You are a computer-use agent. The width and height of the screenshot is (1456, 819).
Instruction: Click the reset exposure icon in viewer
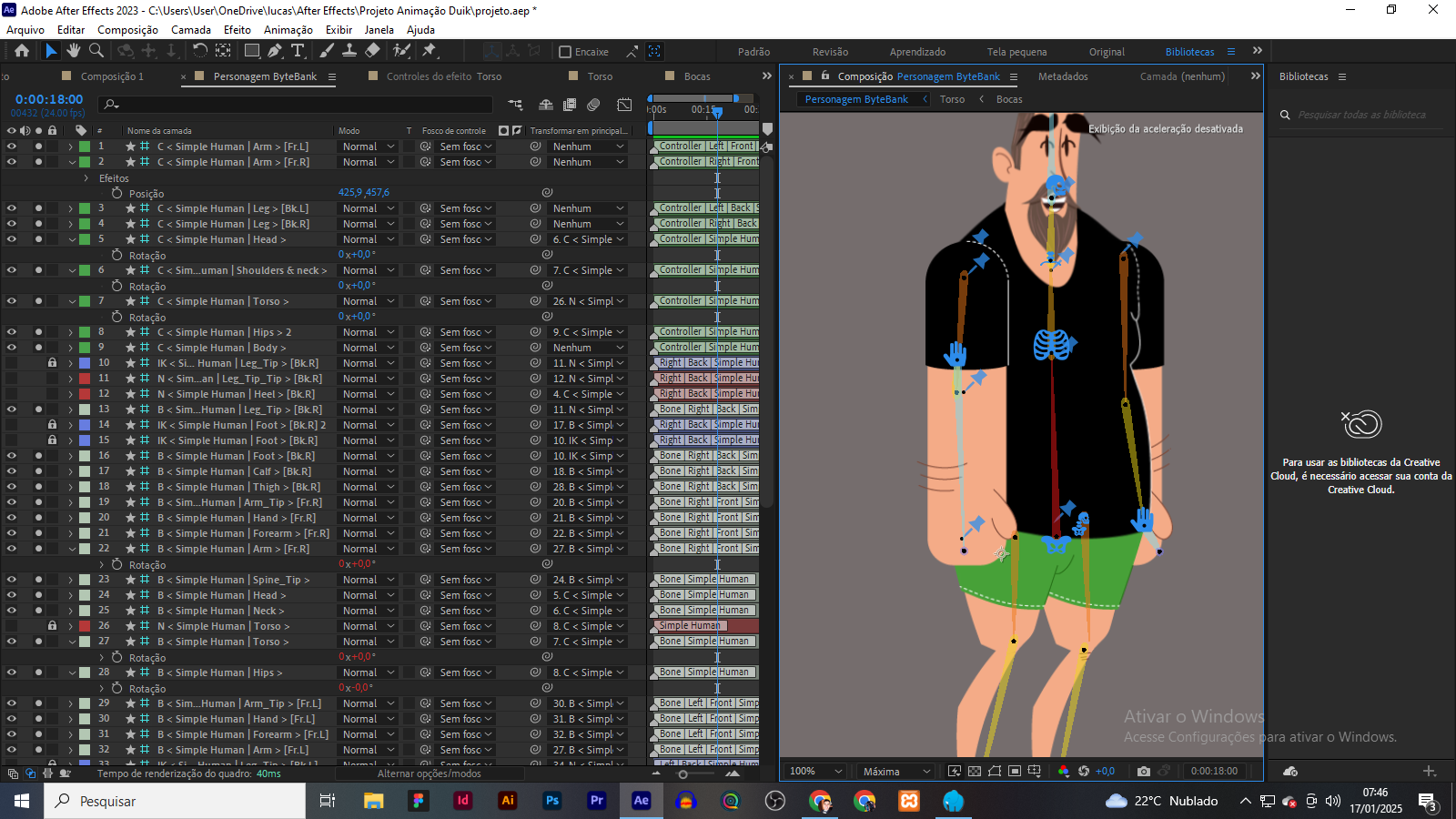(1084, 771)
